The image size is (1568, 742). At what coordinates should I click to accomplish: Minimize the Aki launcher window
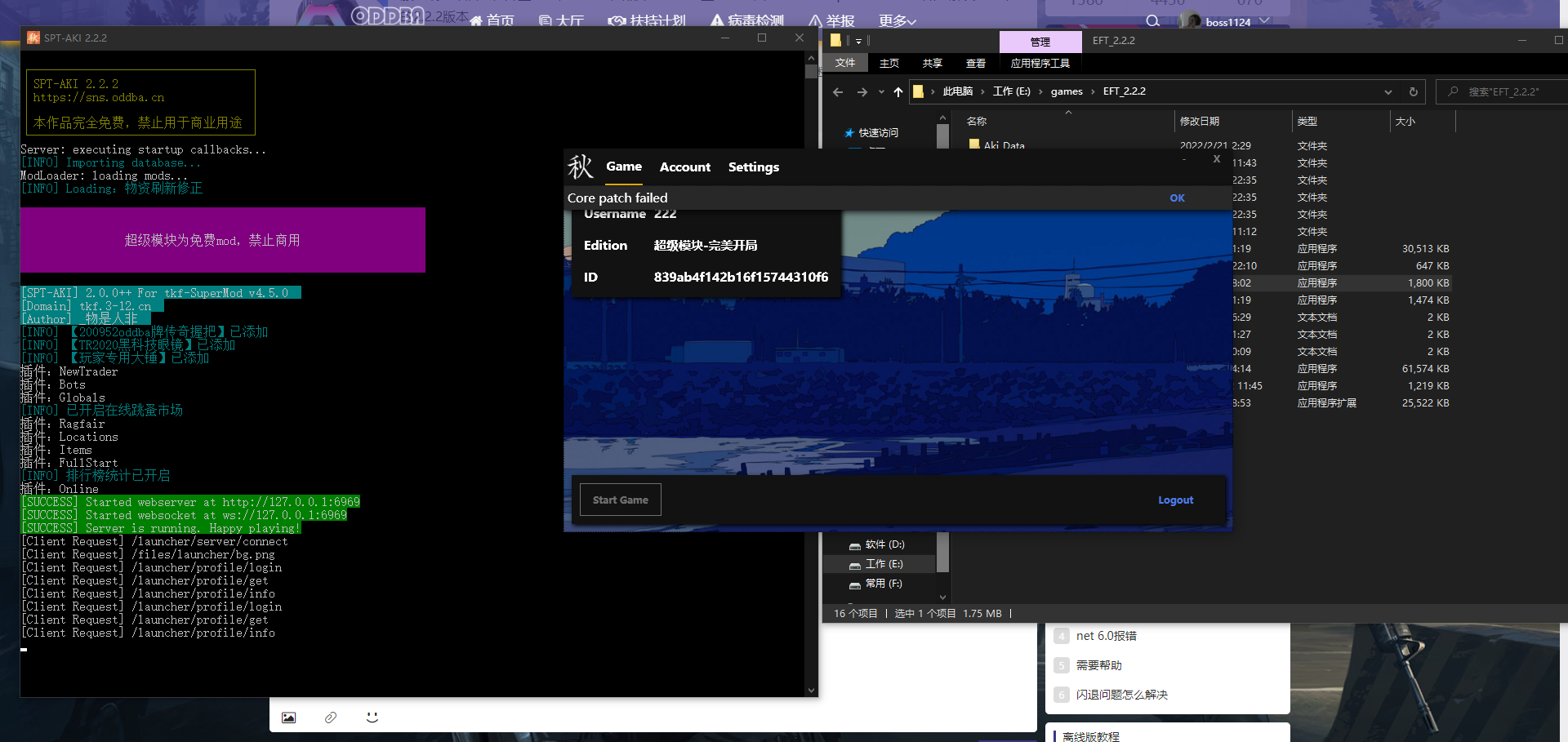1184,159
